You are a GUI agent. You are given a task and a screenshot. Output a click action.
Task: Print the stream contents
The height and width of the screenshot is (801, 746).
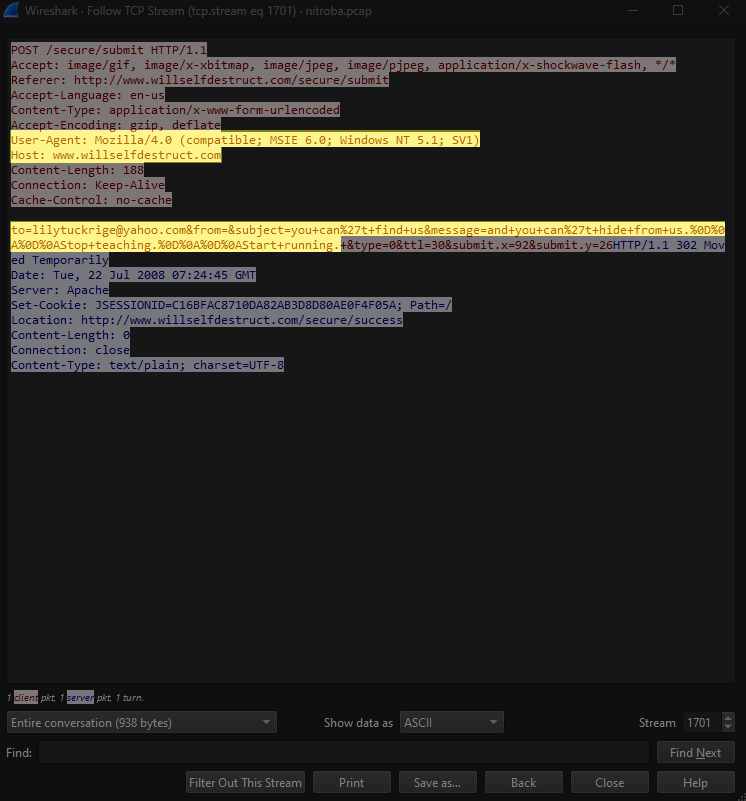tap(351, 782)
